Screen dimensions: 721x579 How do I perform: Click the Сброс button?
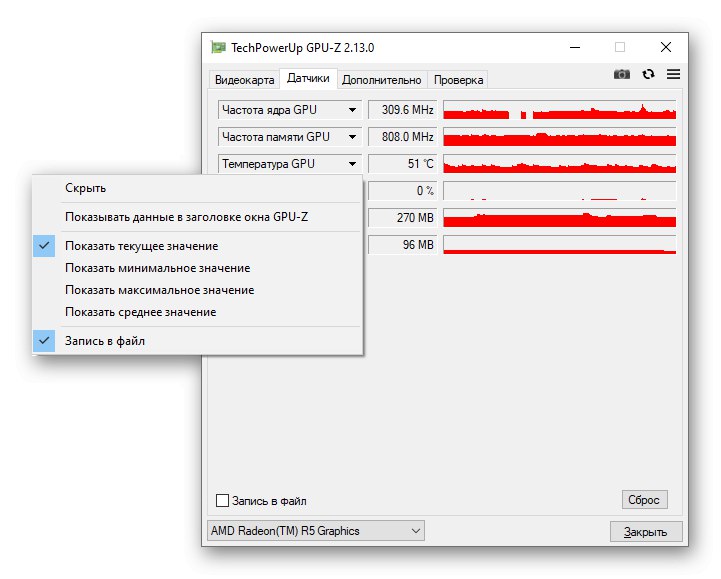point(644,500)
